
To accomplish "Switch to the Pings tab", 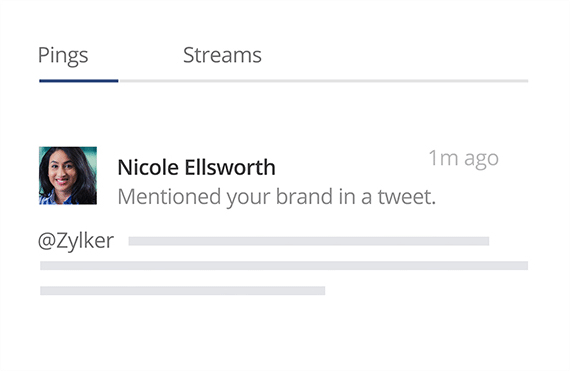I will [x=63, y=56].
